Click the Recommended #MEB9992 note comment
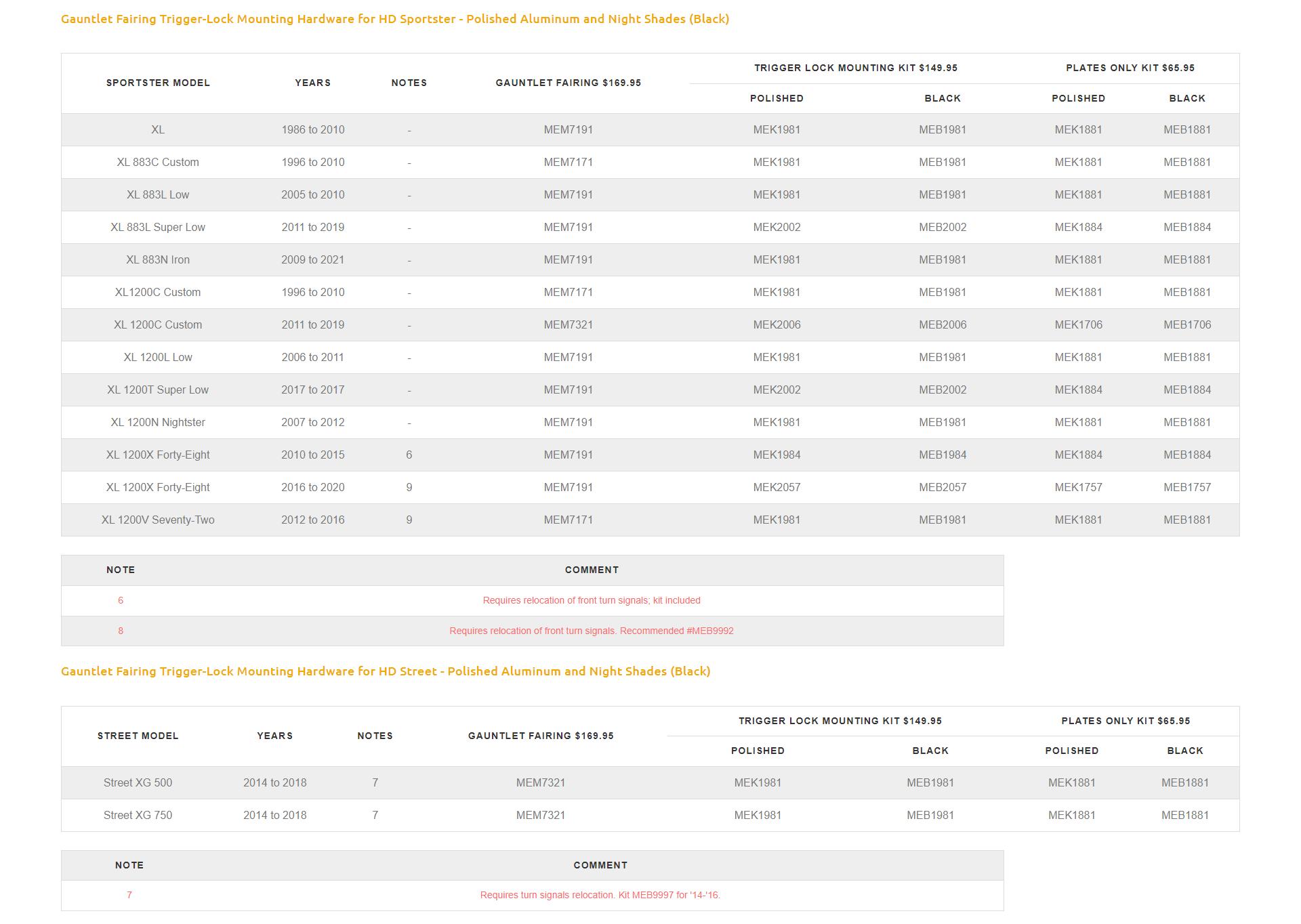 pyautogui.click(x=591, y=631)
